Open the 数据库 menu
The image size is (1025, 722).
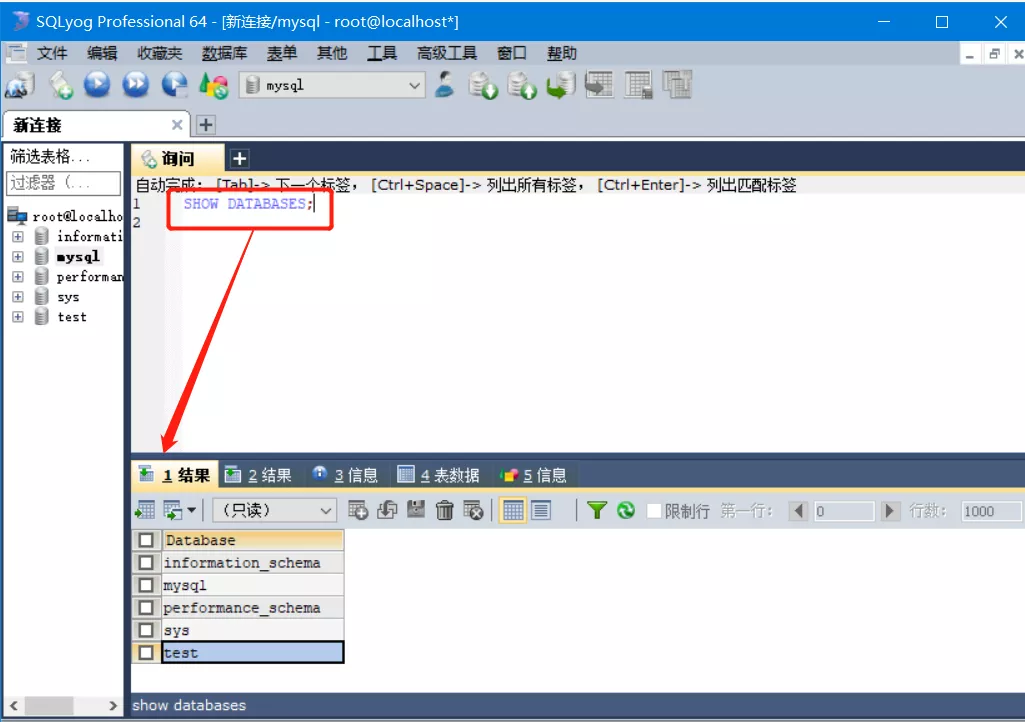pyautogui.click(x=224, y=53)
